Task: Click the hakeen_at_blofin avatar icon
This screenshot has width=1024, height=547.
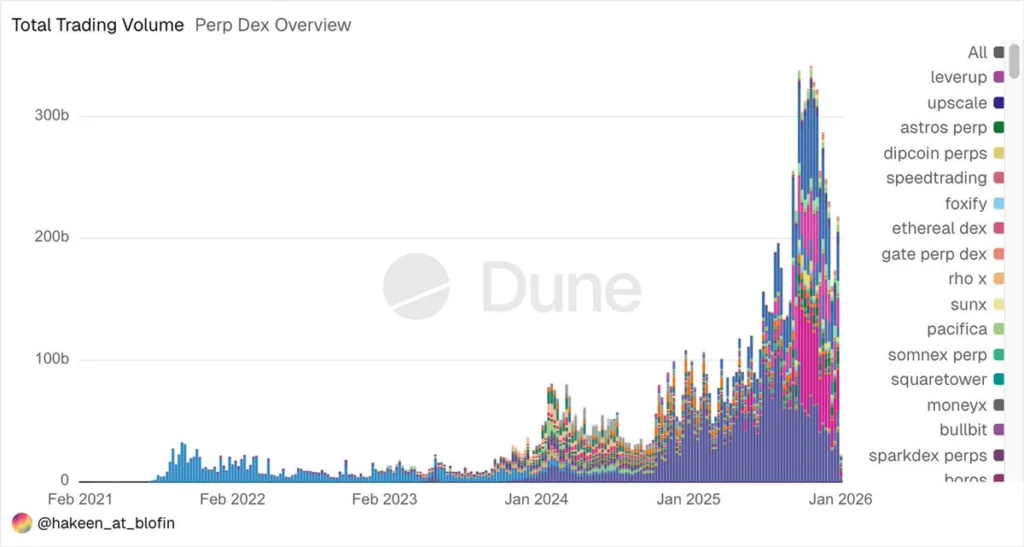Action: (x=22, y=522)
